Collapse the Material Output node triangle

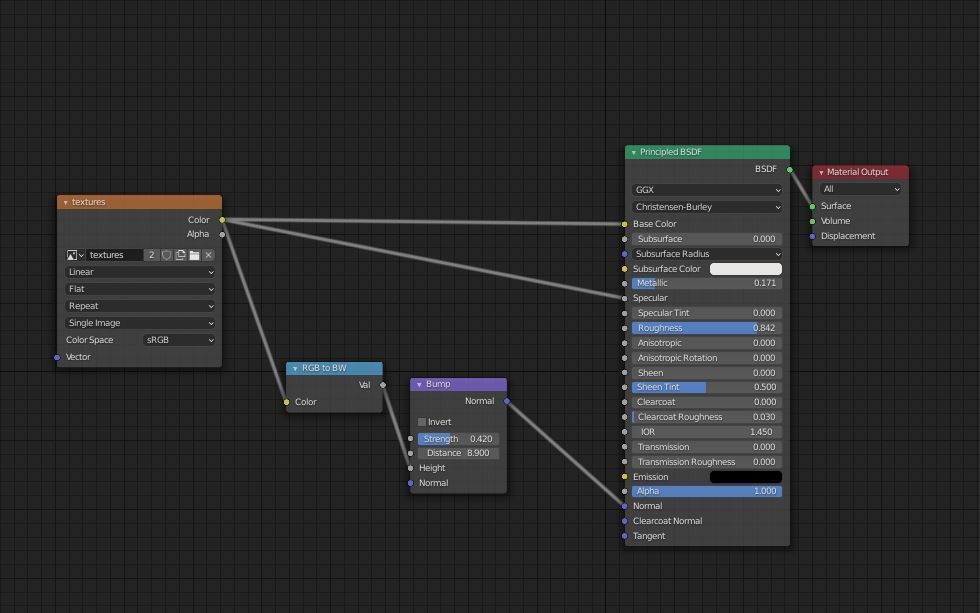(x=821, y=172)
